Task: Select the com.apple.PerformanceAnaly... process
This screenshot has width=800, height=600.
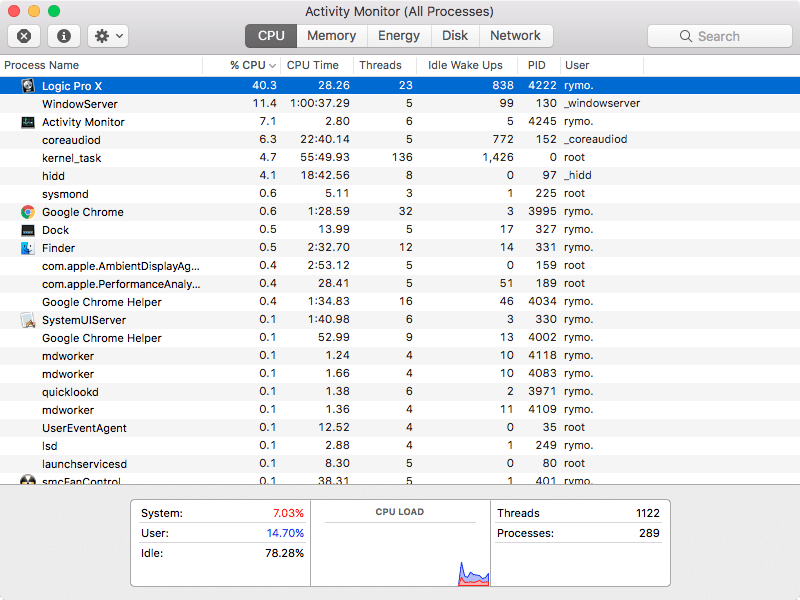Action: [400, 284]
